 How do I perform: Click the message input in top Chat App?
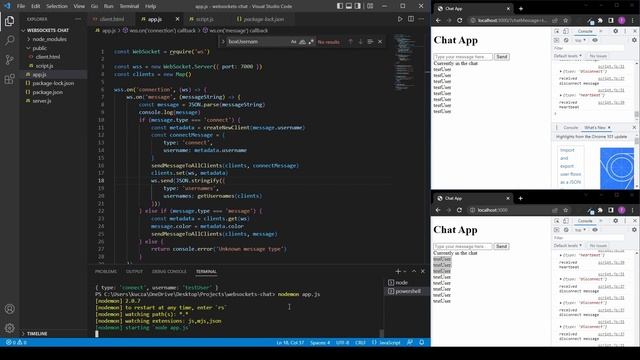[x=463, y=57]
